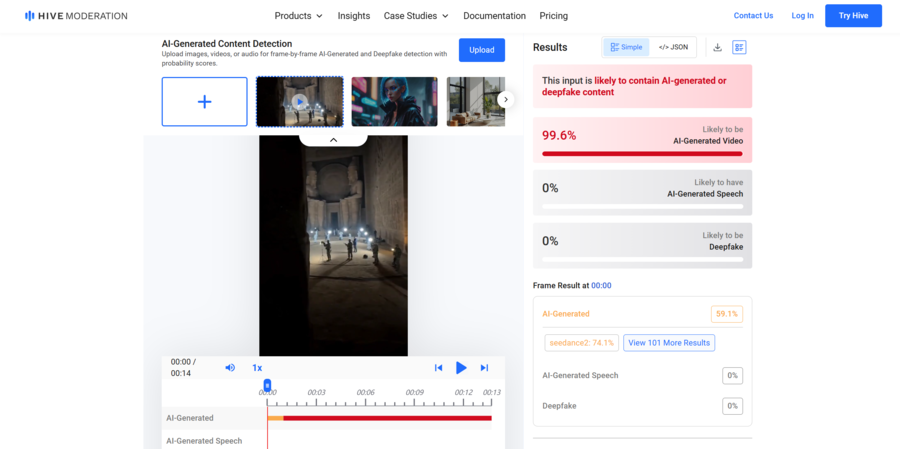
Task: Download the results
Action: click(x=717, y=47)
